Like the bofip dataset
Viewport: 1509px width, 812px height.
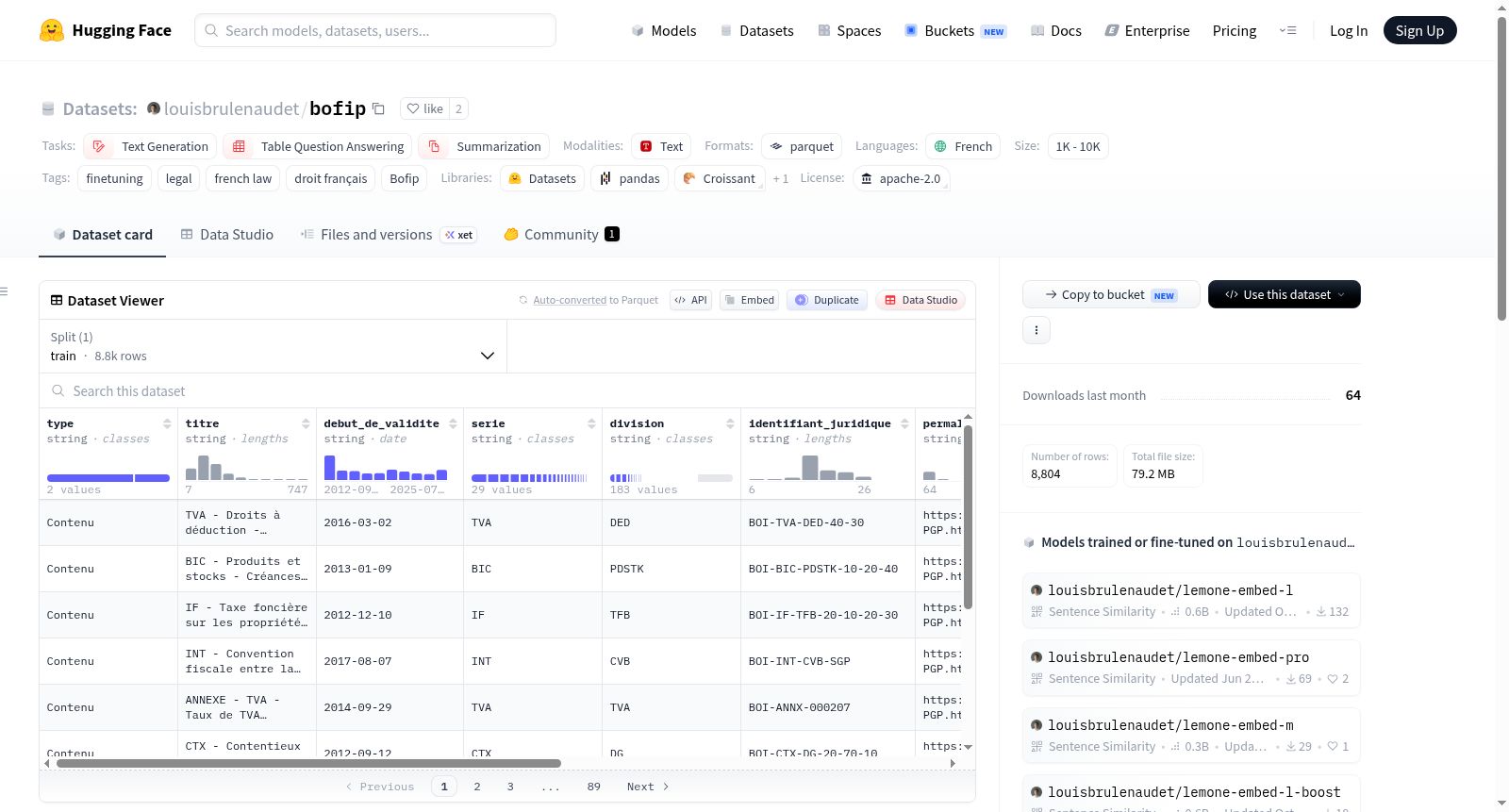click(424, 108)
